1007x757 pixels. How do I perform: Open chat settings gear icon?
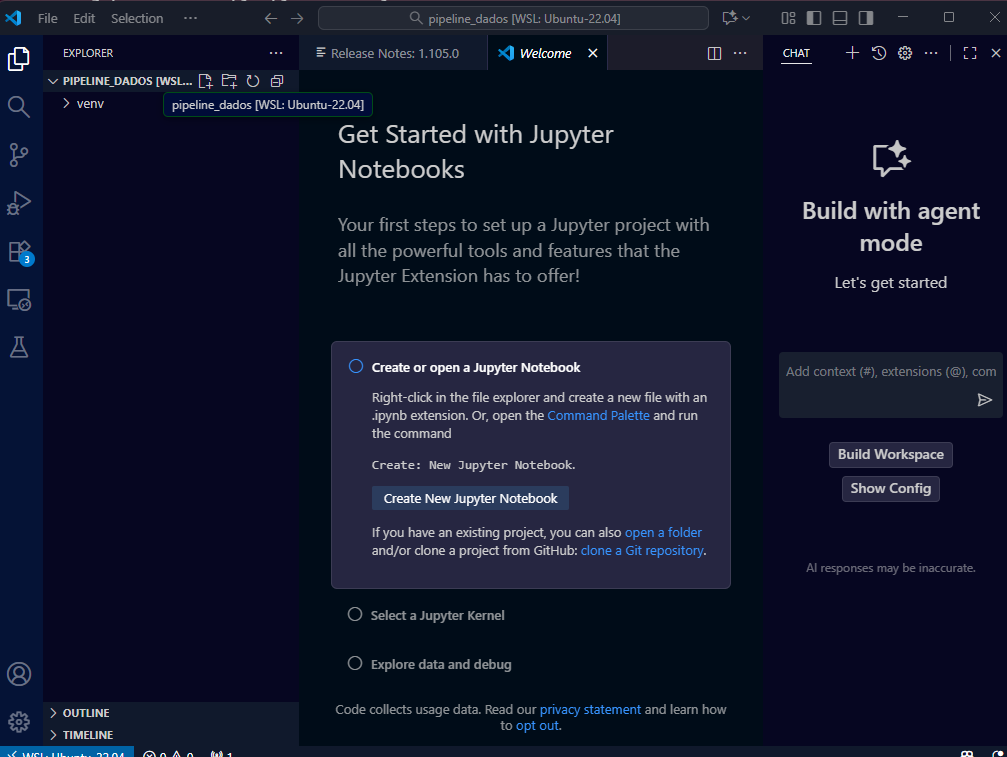point(905,53)
